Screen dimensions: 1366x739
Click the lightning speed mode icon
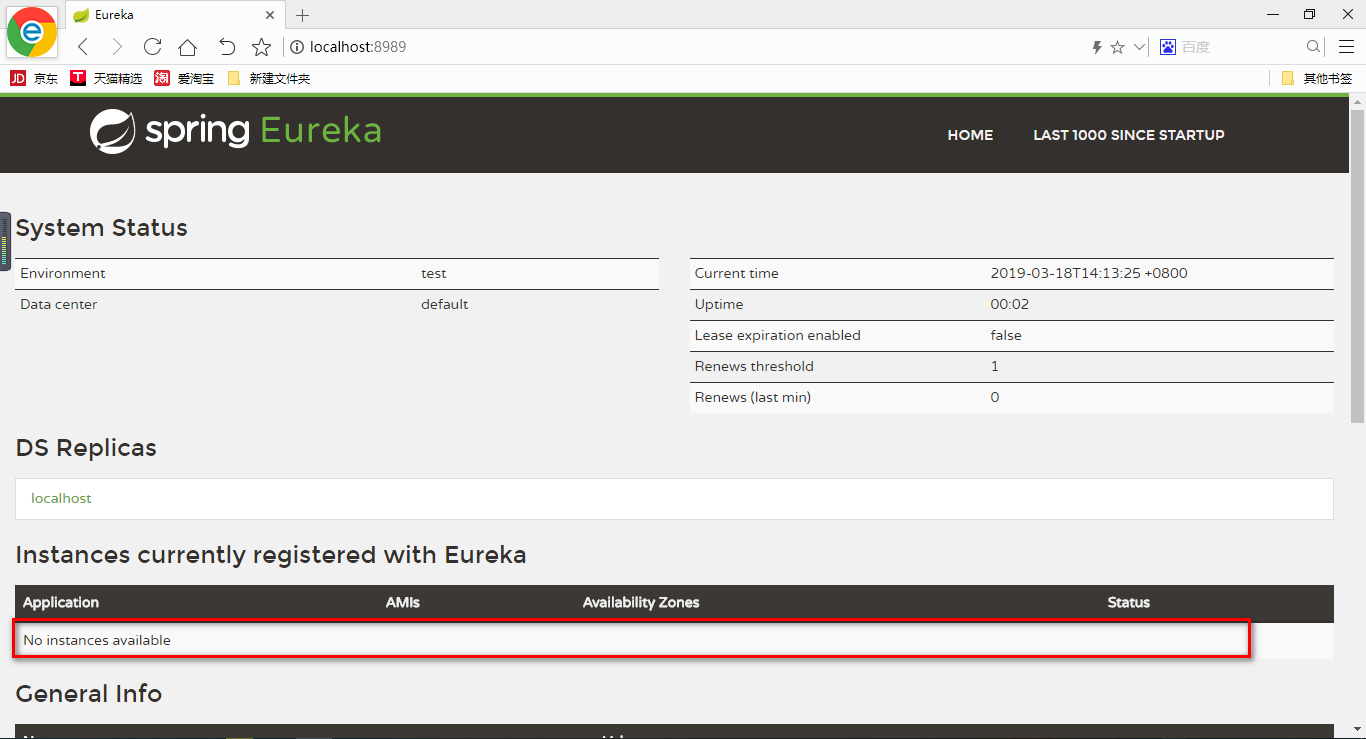click(x=1097, y=47)
